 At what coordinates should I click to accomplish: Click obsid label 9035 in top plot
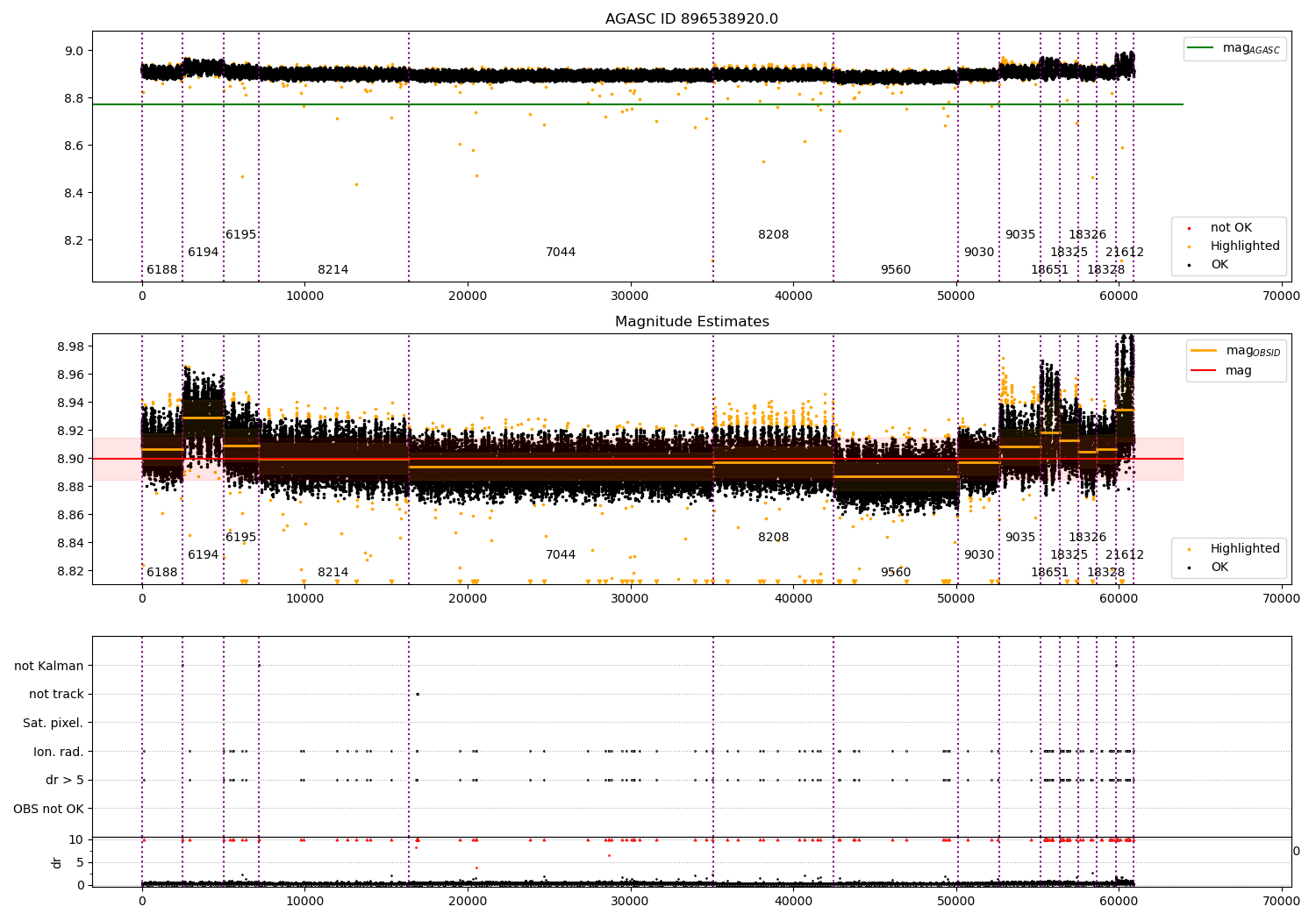1020,234
